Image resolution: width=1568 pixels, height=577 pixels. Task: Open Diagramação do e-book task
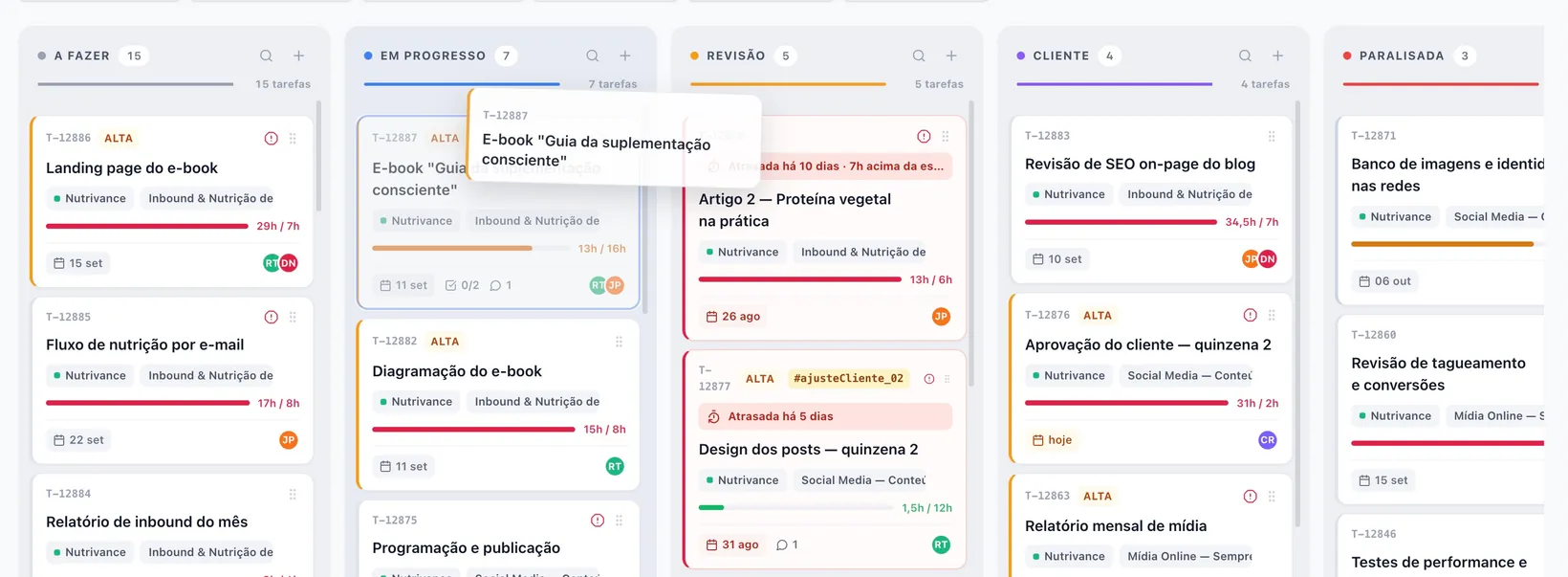pyautogui.click(x=457, y=371)
